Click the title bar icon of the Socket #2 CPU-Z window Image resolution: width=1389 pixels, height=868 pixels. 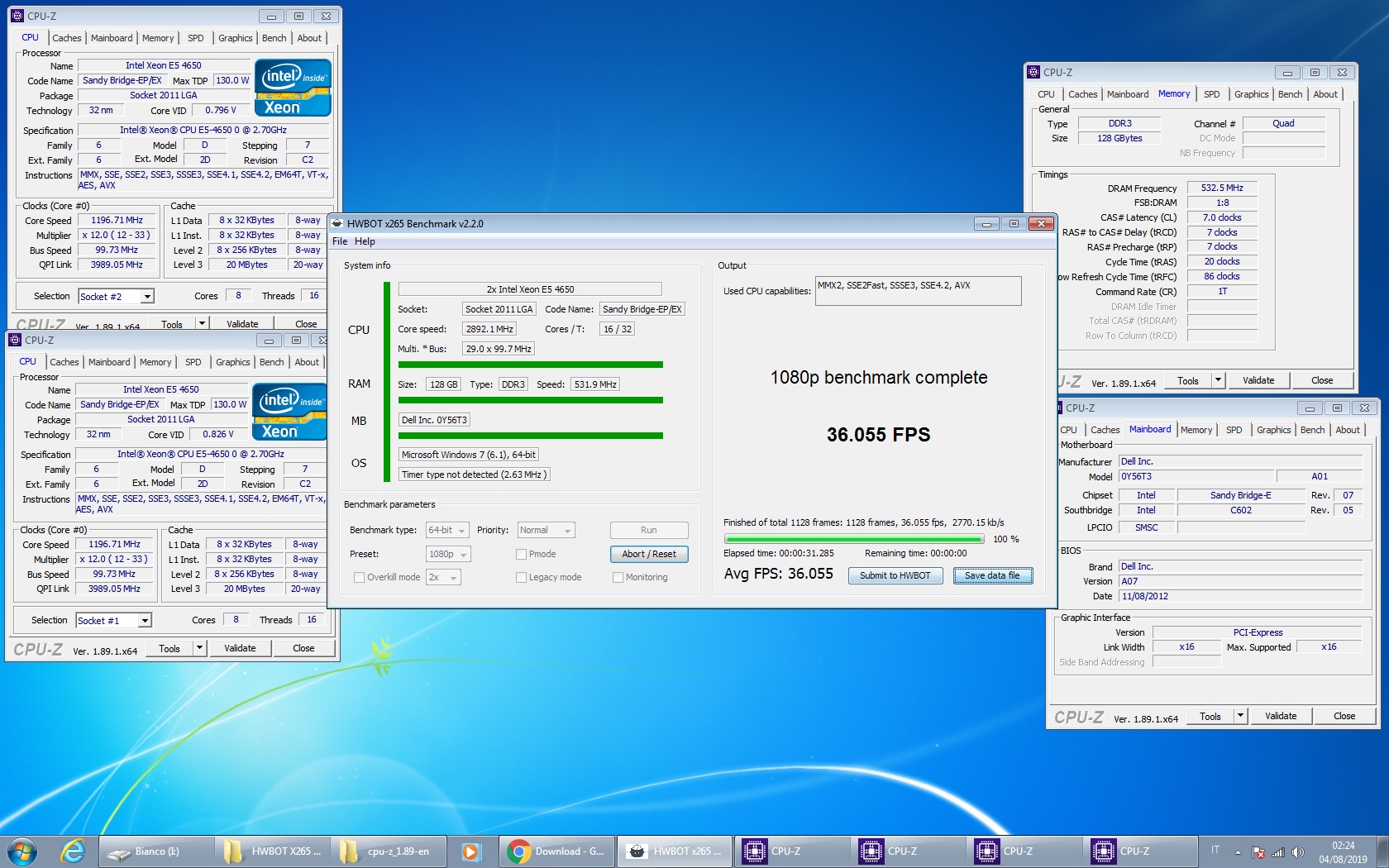point(17,16)
